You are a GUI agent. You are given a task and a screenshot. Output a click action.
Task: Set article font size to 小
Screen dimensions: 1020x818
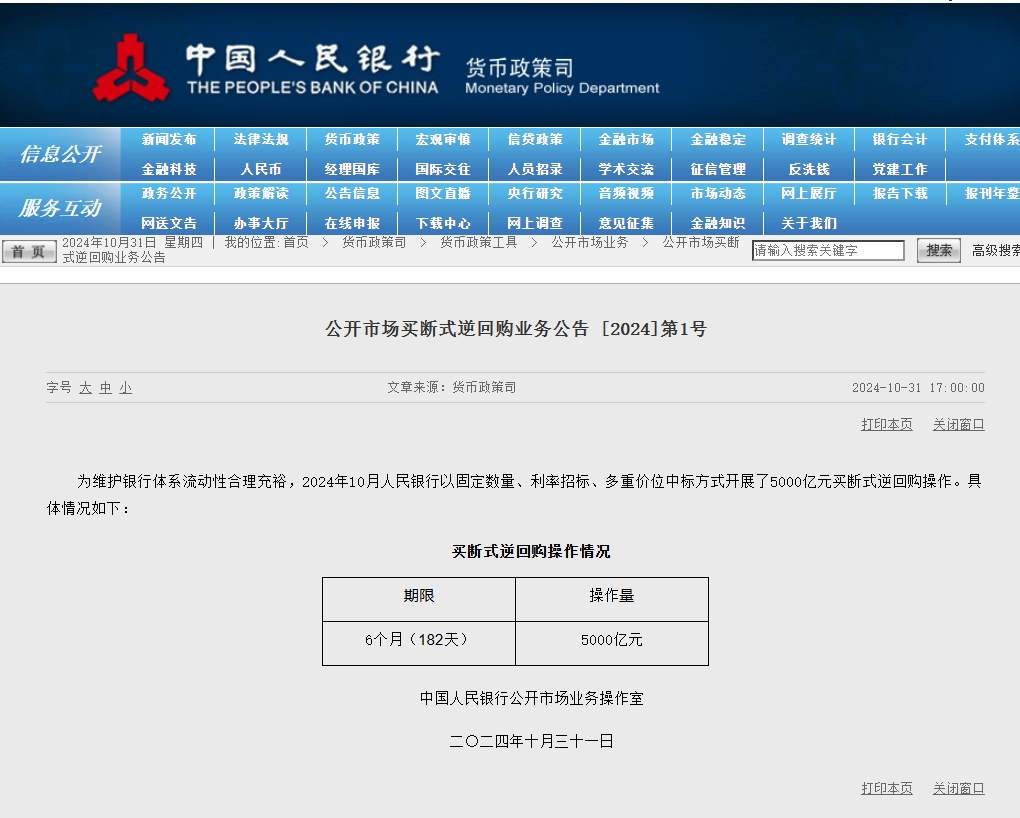[x=125, y=388]
